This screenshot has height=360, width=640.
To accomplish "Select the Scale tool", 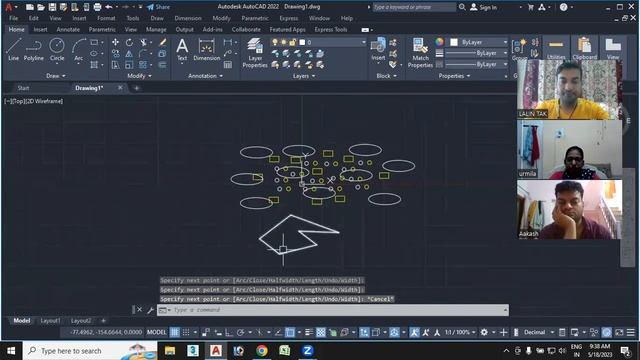I will point(129,64).
